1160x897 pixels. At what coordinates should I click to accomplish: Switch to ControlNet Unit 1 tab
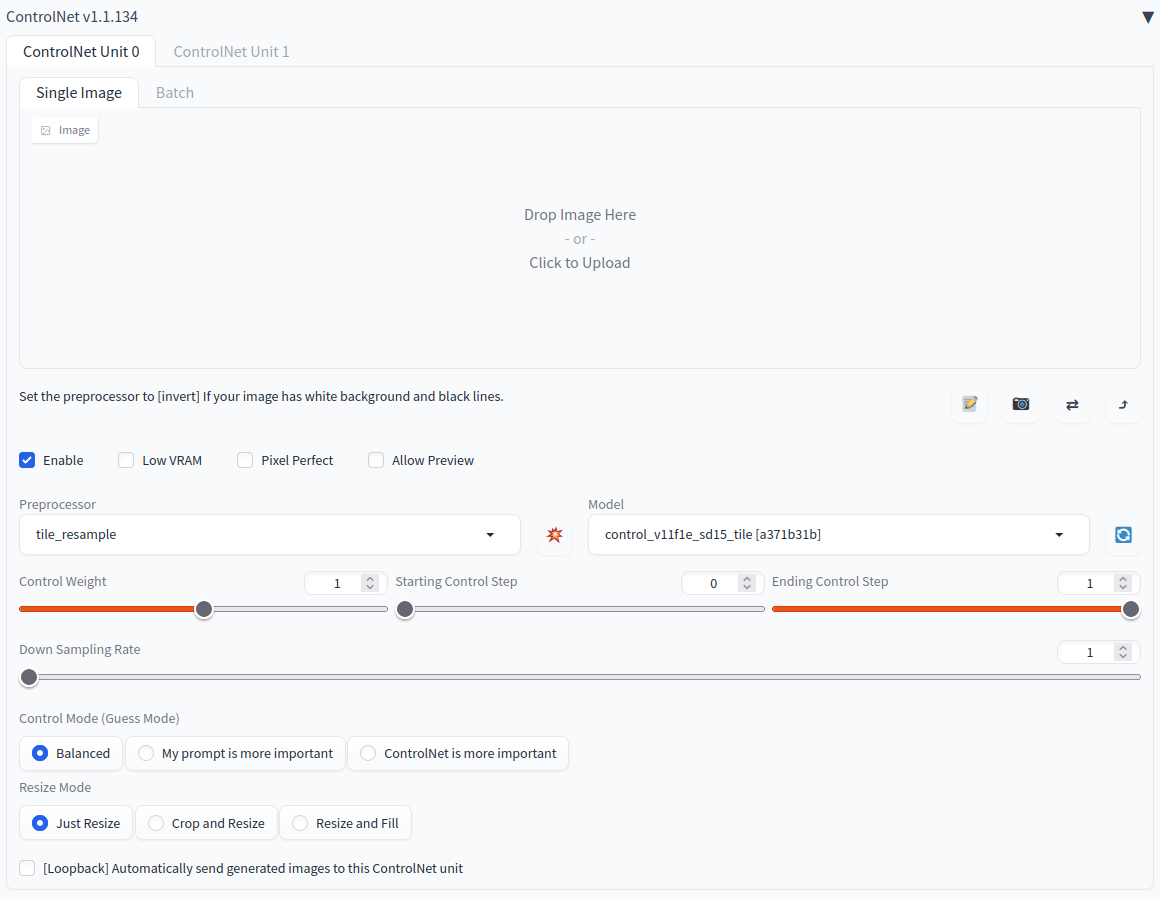click(x=231, y=51)
